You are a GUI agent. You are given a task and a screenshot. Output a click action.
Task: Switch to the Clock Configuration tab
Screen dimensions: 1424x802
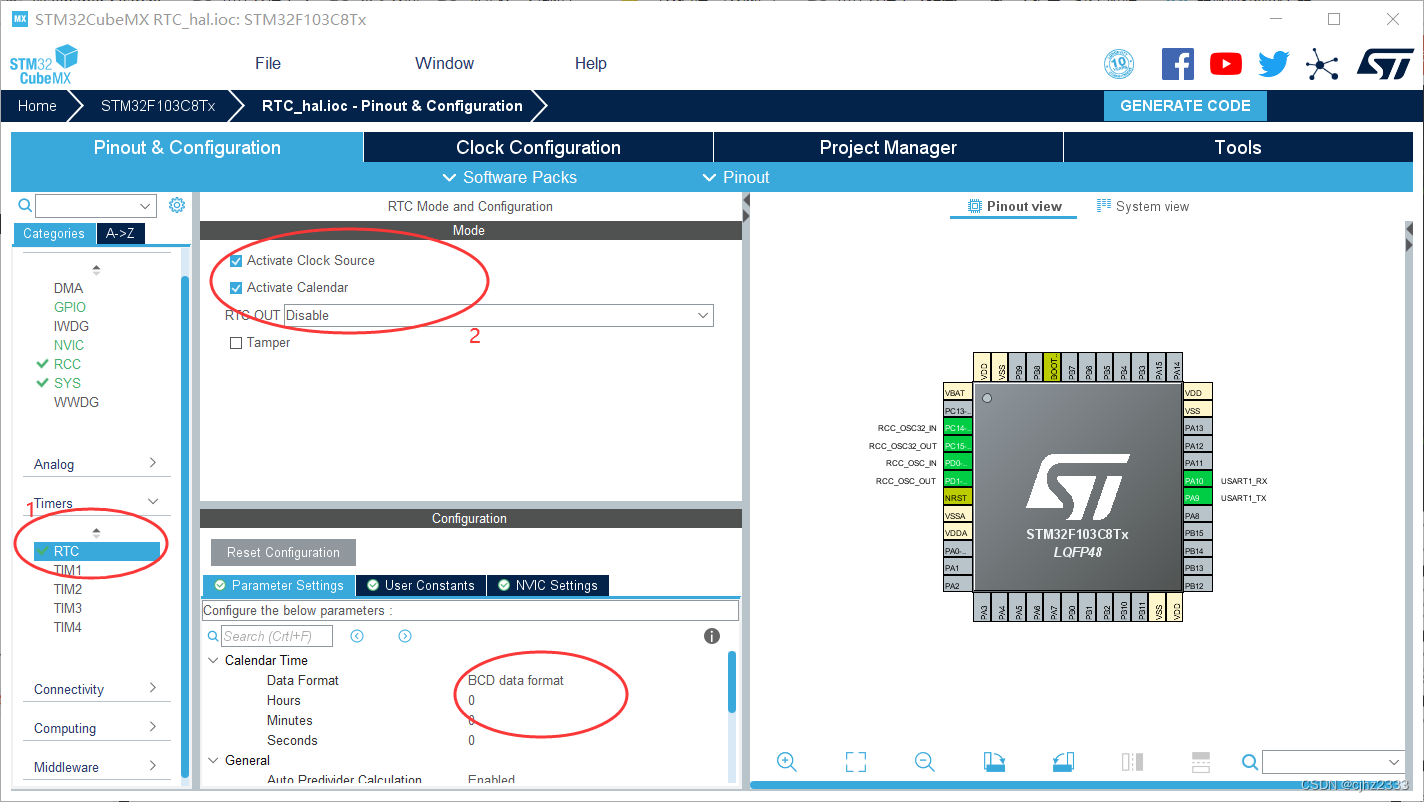(x=538, y=147)
